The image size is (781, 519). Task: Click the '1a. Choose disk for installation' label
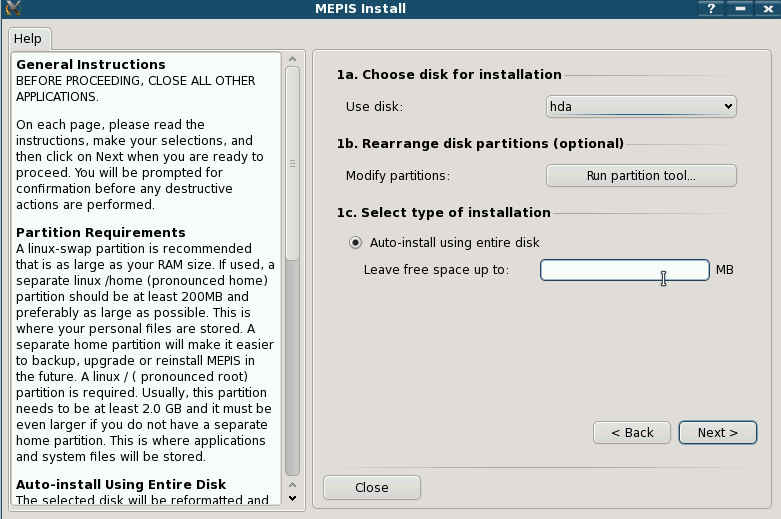(449, 74)
